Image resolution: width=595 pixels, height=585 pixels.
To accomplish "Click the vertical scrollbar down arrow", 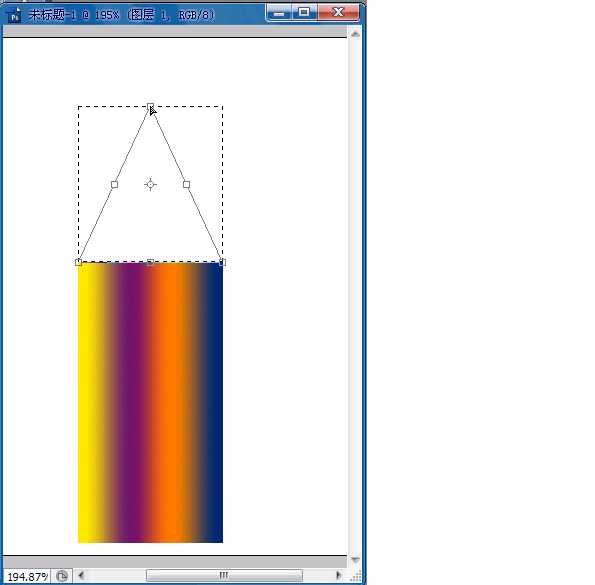I will click(x=356, y=560).
